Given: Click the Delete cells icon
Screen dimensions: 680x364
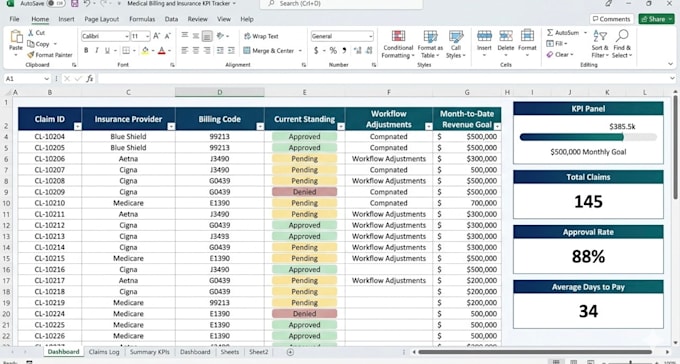Looking at the screenshot, I should (506, 36).
